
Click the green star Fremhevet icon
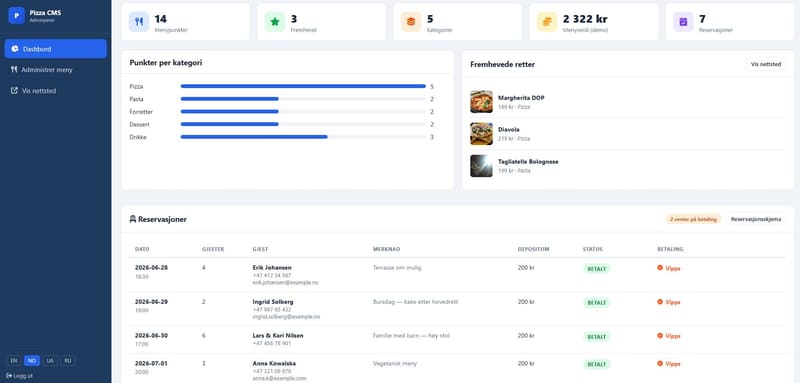pyautogui.click(x=275, y=22)
